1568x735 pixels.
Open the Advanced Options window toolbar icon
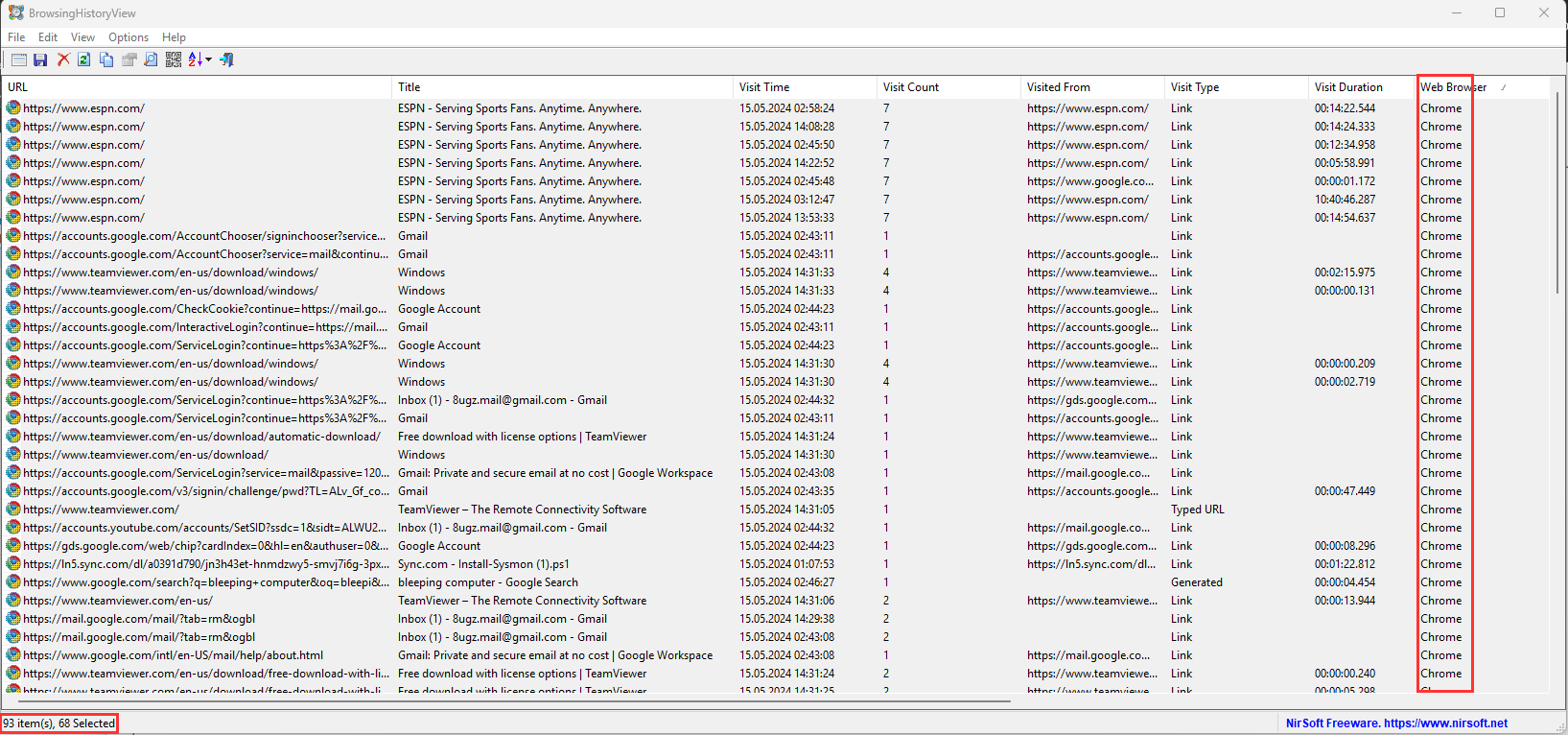18,59
